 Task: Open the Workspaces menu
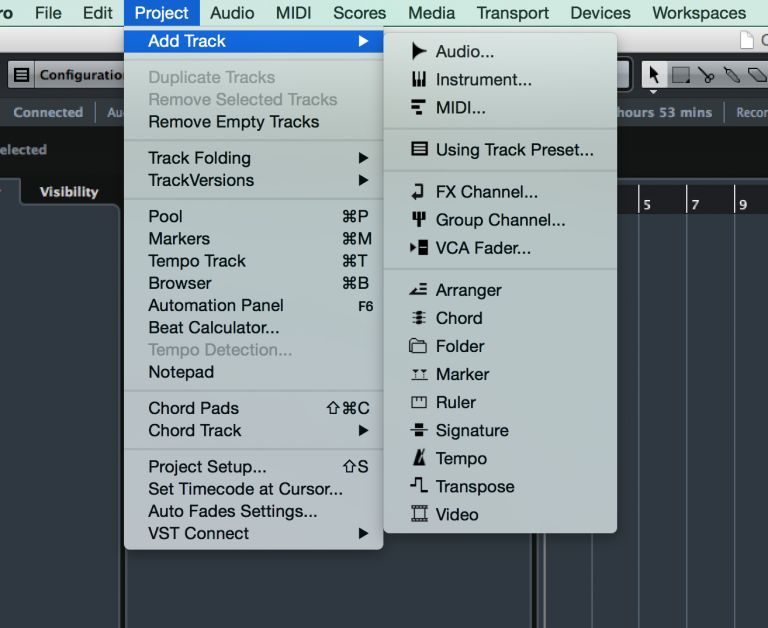(x=699, y=13)
